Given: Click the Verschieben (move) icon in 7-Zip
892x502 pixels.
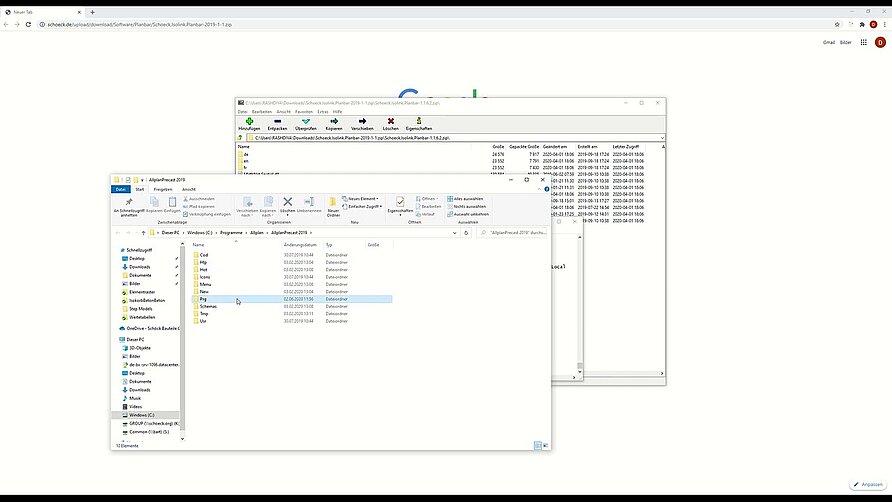Looking at the screenshot, I should pyautogui.click(x=362, y=121).
